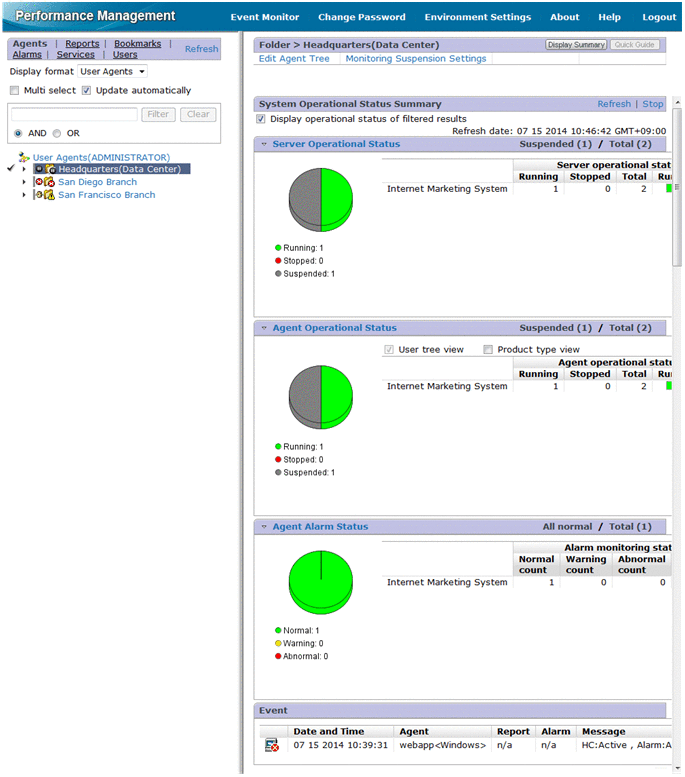Screen dimensions: 685x777
Task: Click Refresh in the status summary header
Action: pos(614,104)
